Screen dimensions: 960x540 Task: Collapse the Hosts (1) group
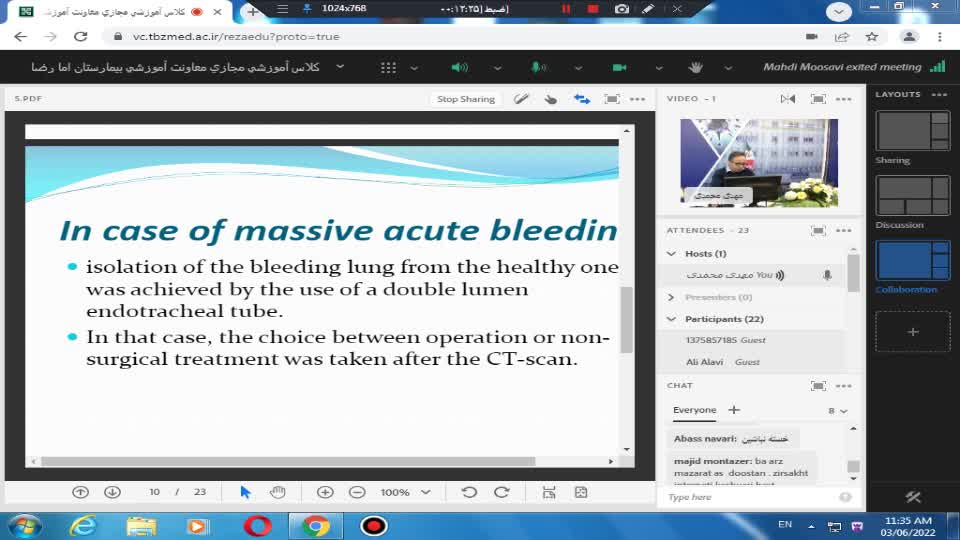[672, 254]
